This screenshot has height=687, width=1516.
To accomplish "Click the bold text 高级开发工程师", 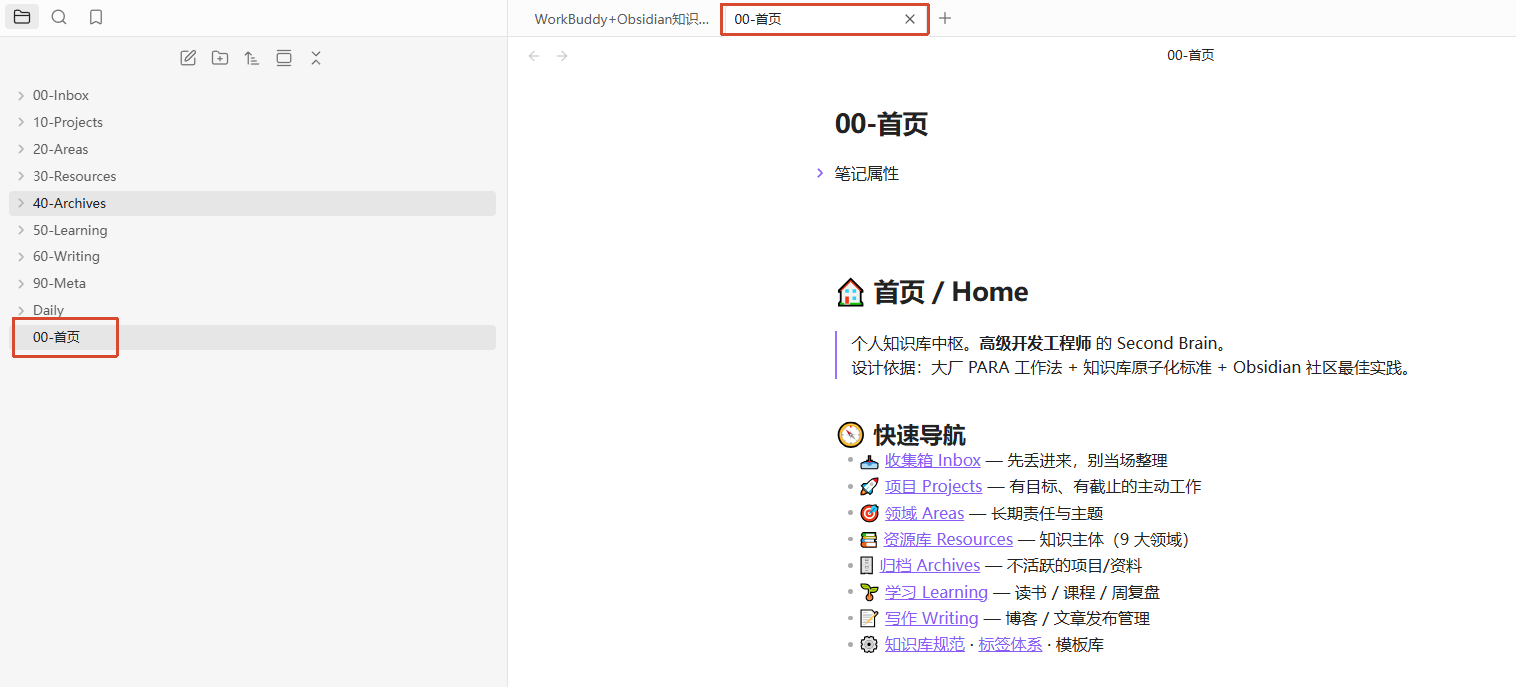I will point(1035,343).
